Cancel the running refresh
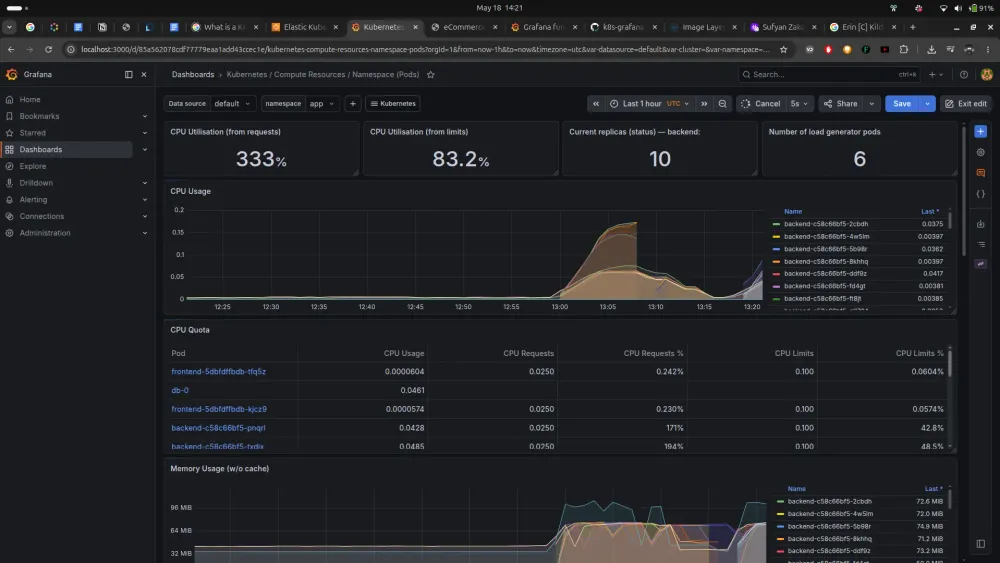This screenshot has width=1000, height=563. click(x=760, y=103)
